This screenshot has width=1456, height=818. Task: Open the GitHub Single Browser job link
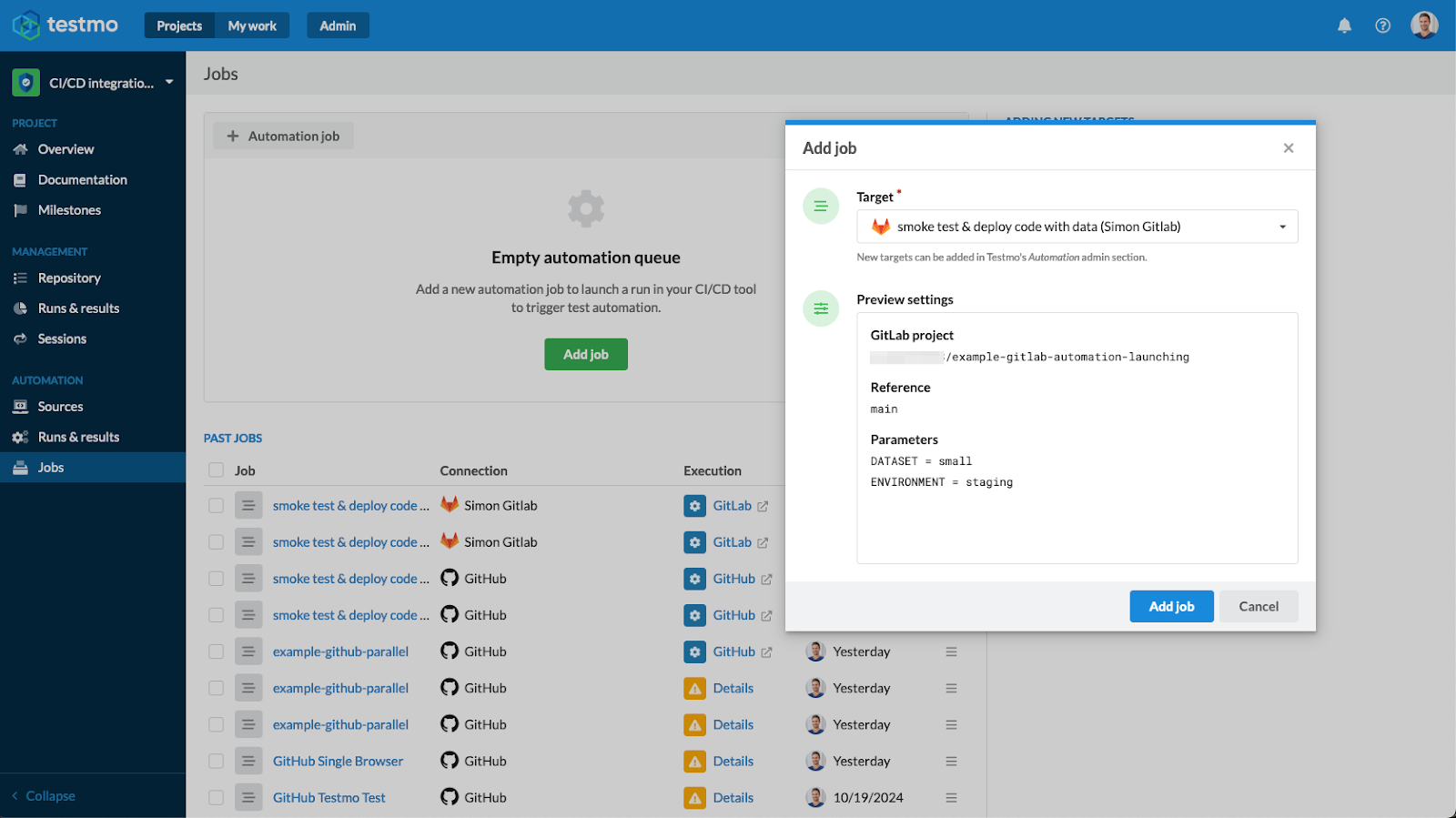click(x=338, y=761)
